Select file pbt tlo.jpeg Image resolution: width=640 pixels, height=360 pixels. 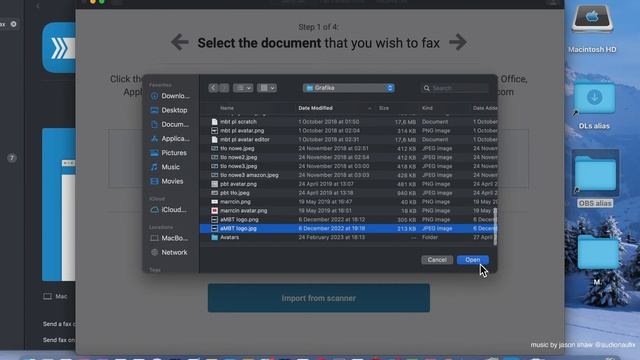point(348,193)
